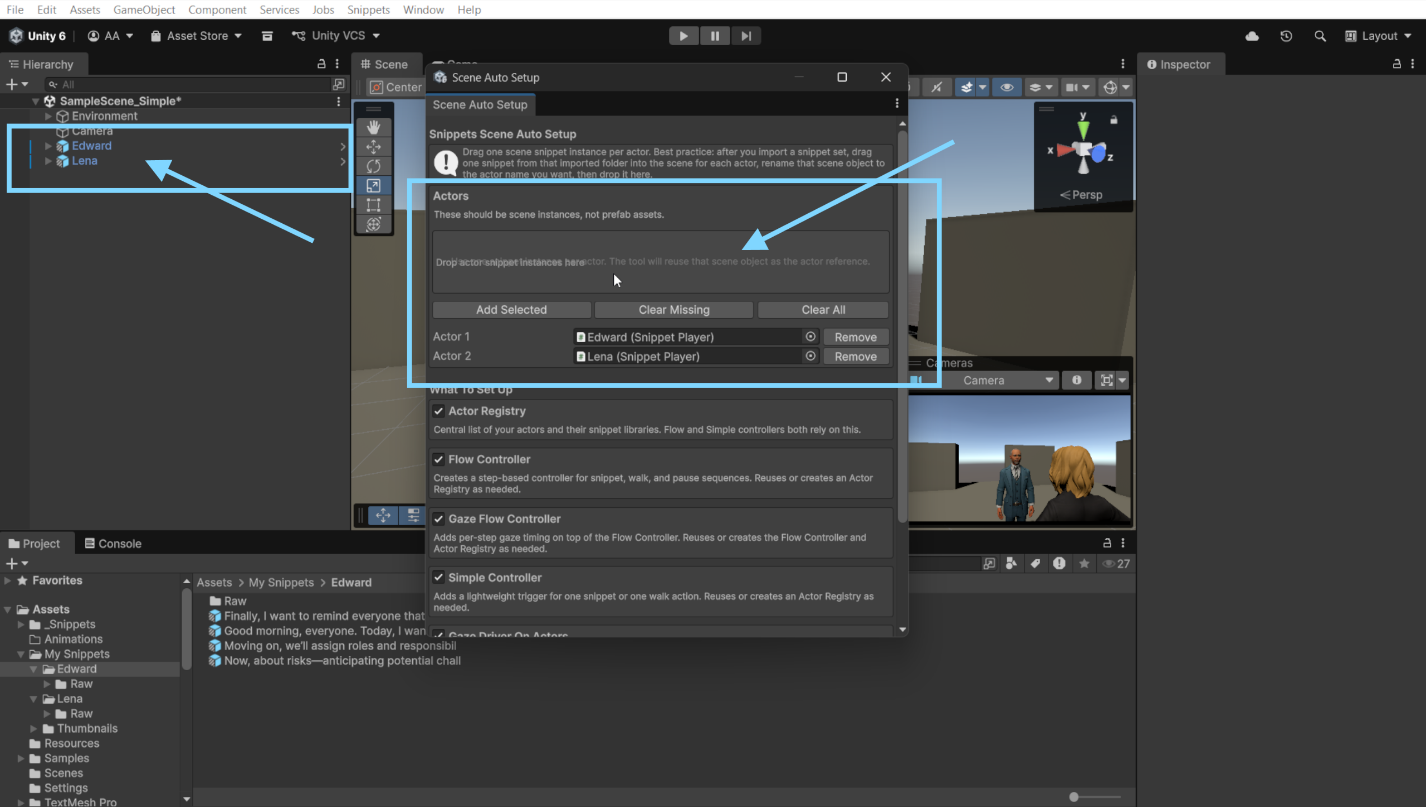Open the Window menu
The image size is (1426, 807).
coord(424,10)
